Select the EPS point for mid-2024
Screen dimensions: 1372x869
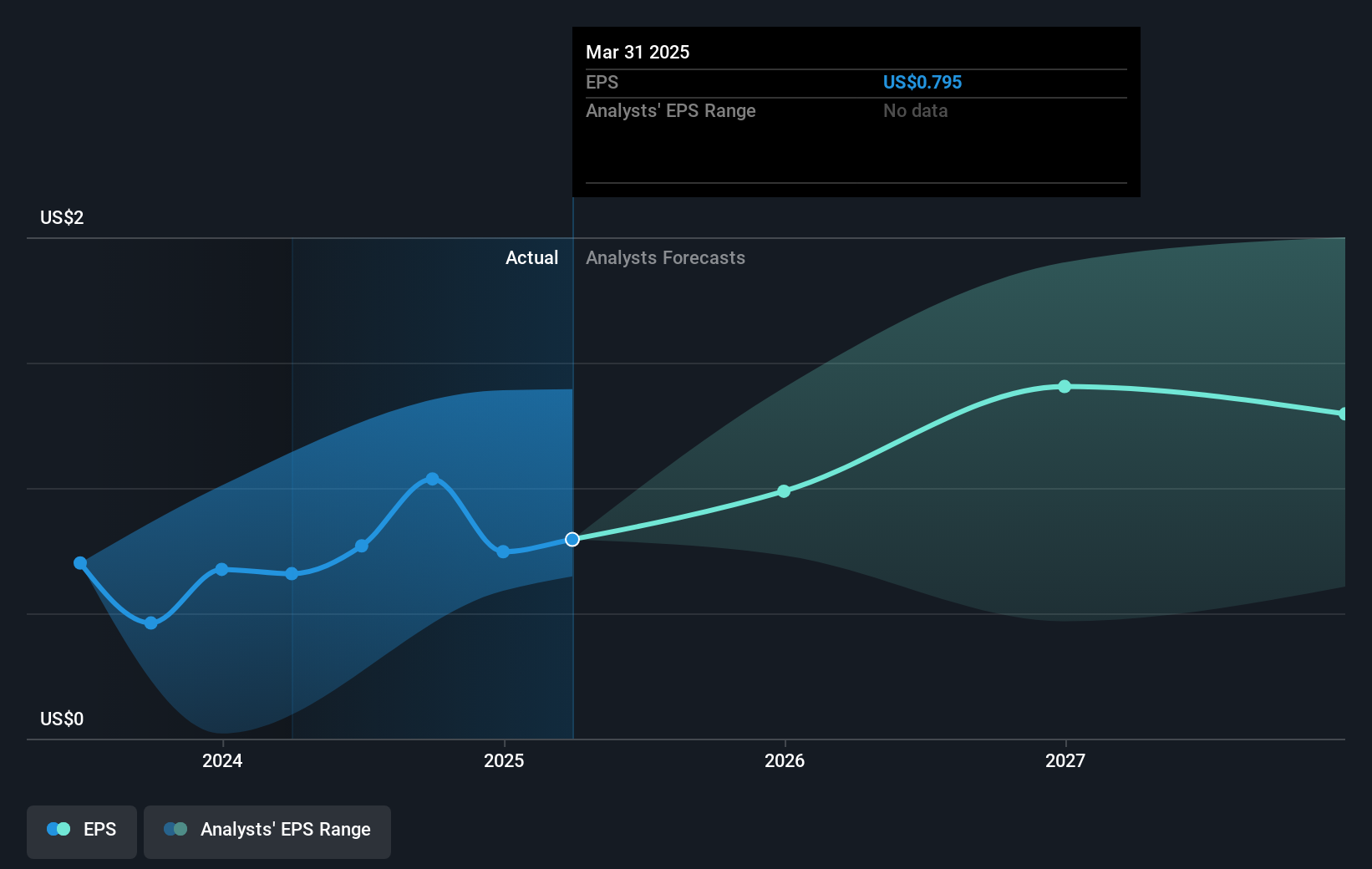tap(362, 546)
